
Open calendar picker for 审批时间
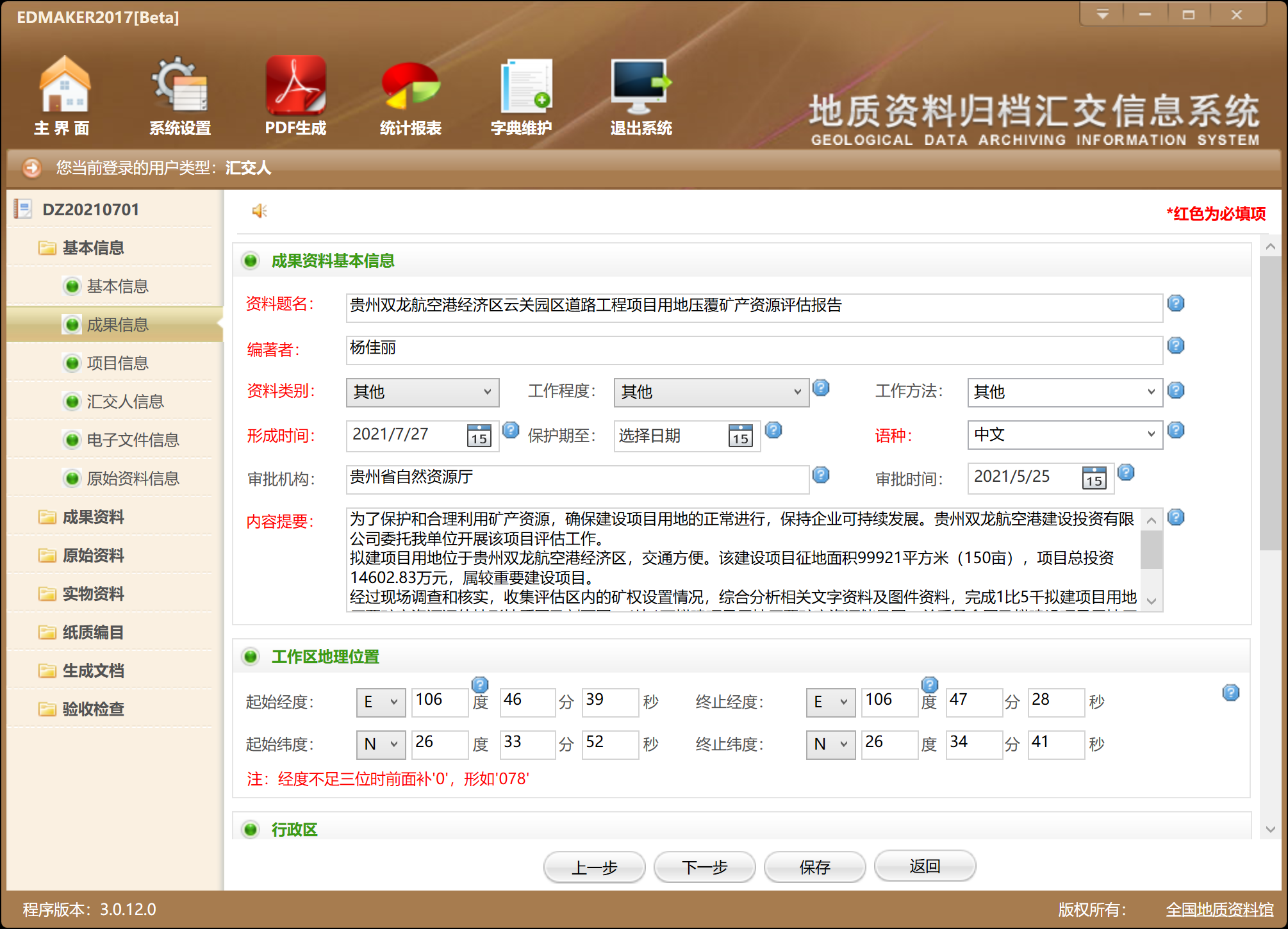pyautogui.click(x=1094, y=478)
